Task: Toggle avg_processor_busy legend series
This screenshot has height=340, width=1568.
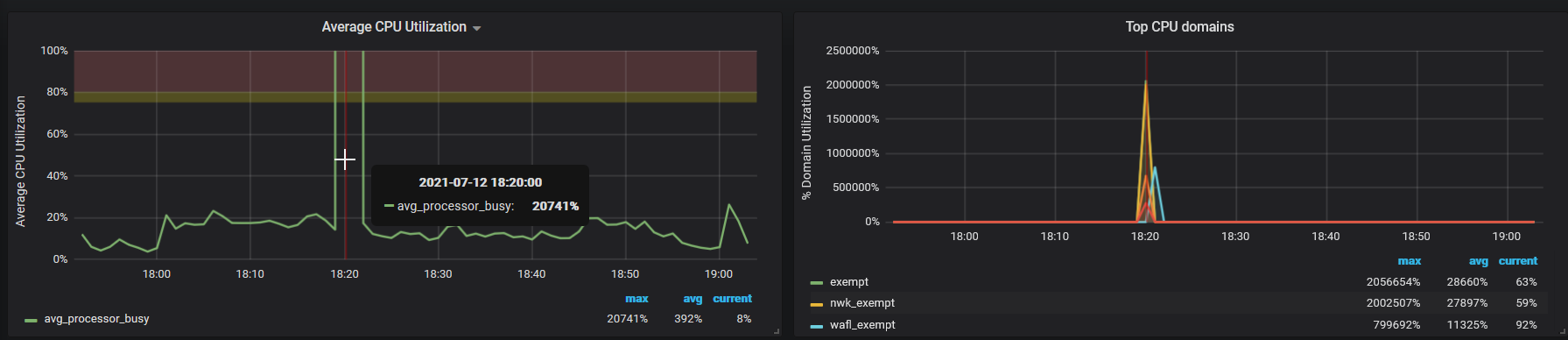Action: tap(96, 319)
